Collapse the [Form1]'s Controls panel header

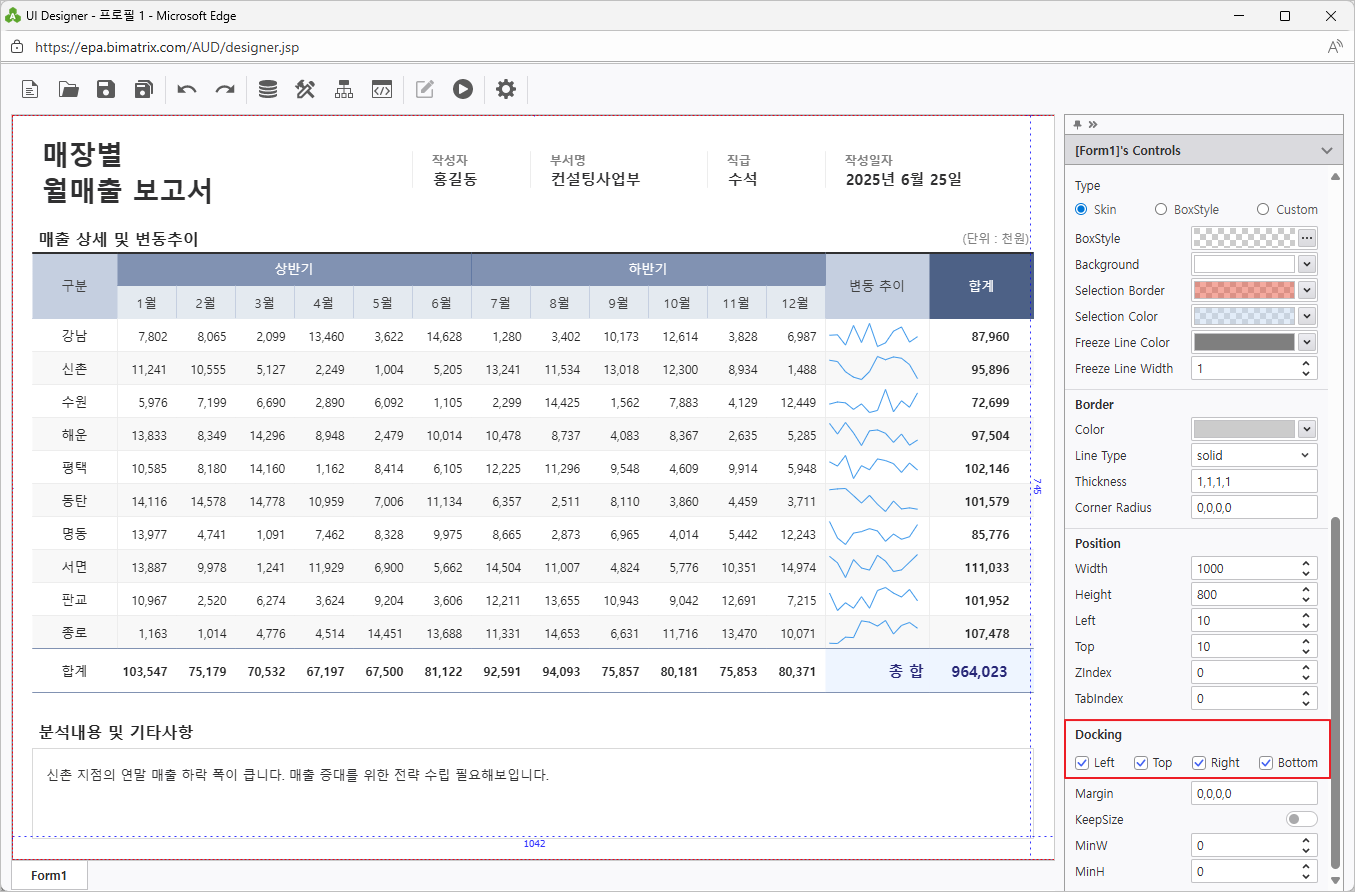[1326, 151]
